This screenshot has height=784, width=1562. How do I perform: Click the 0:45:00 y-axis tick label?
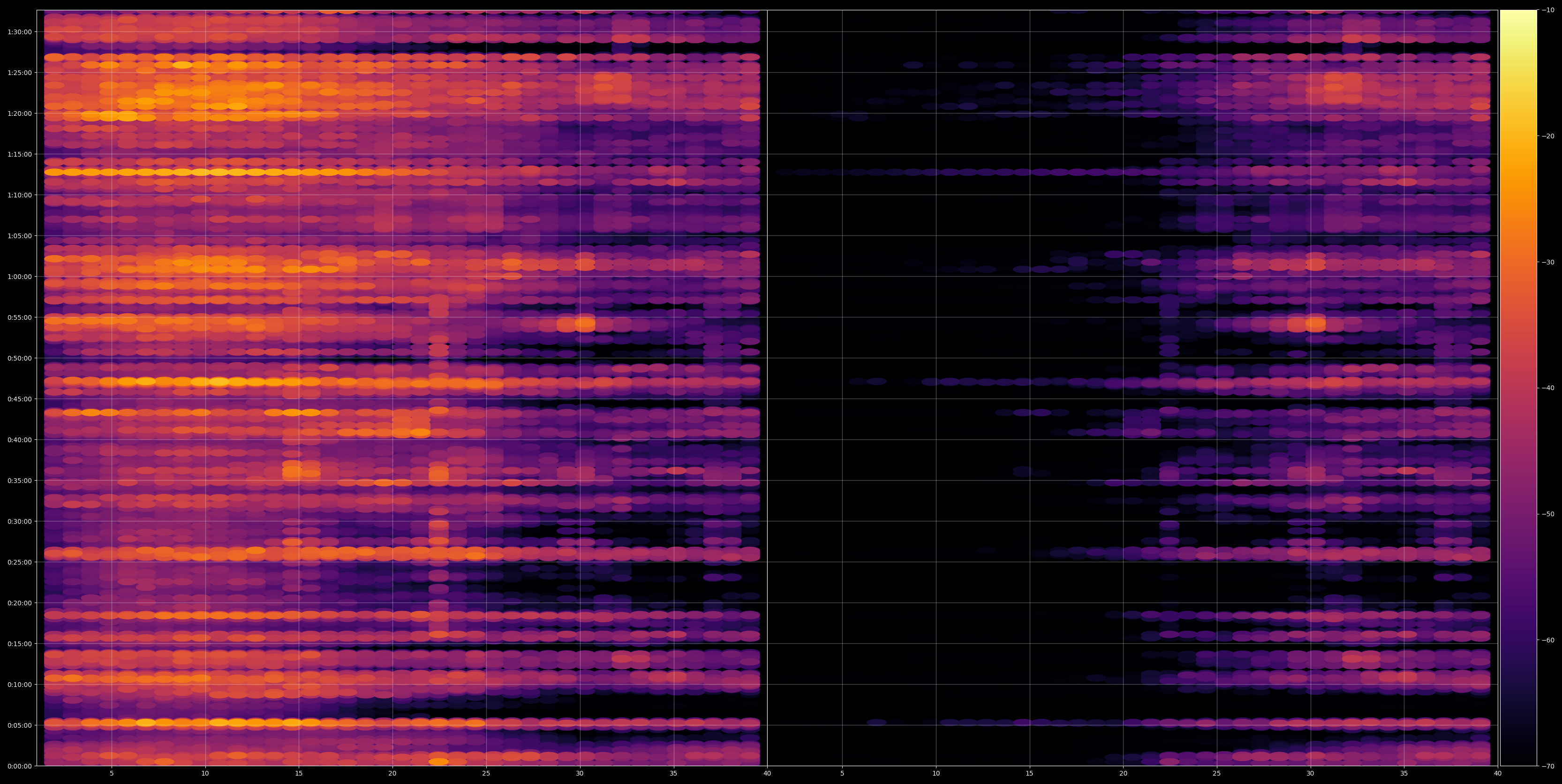tap(19, 399)
